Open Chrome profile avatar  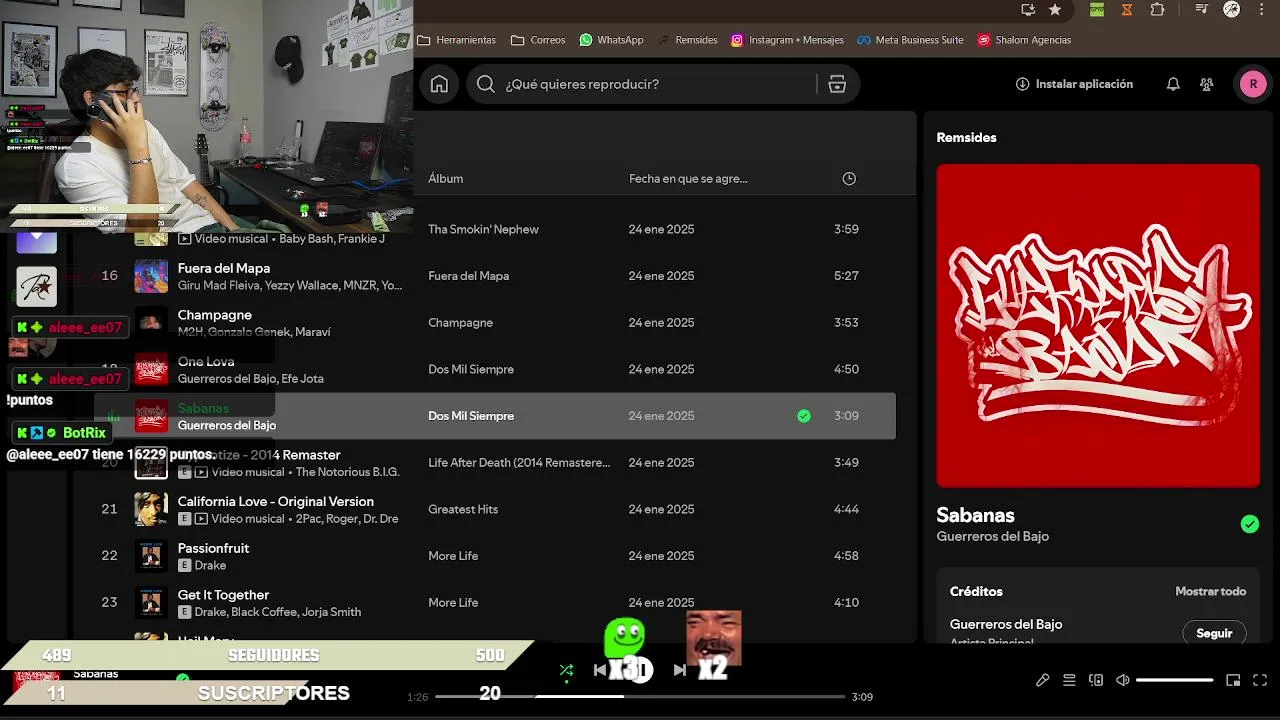[1231, 9]
